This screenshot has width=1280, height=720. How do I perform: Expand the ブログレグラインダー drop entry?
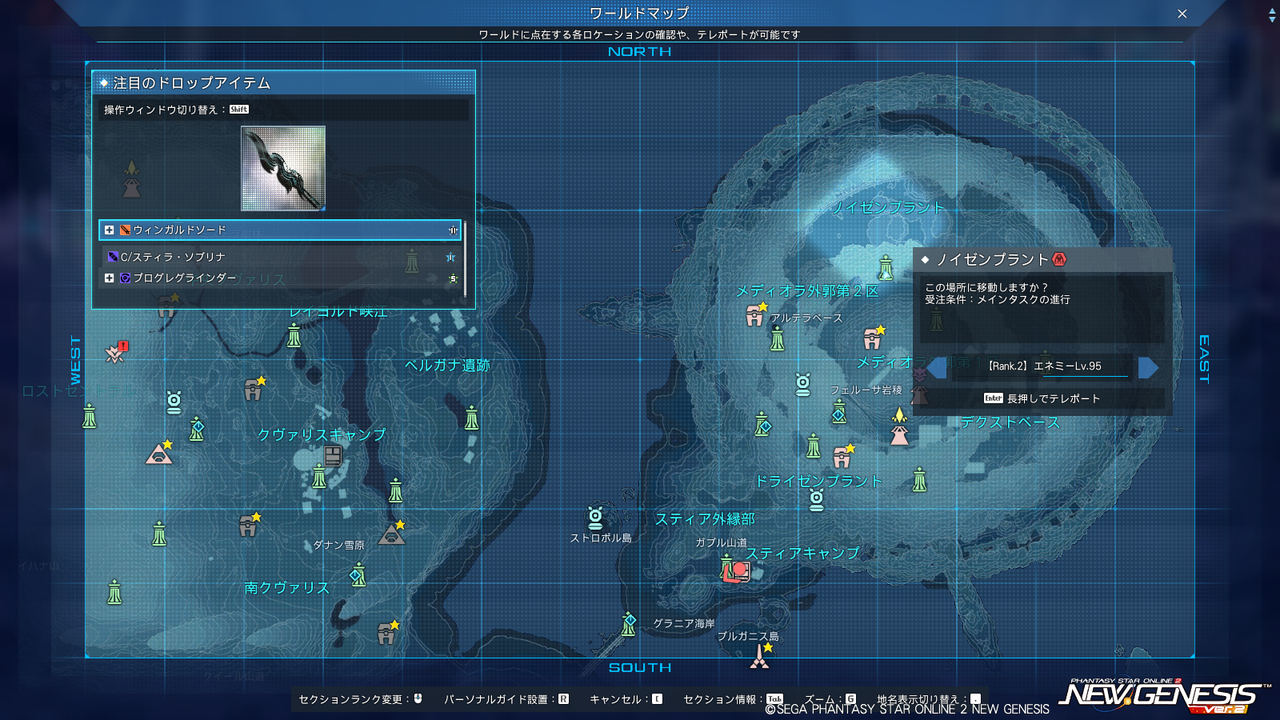coord(109,278)
